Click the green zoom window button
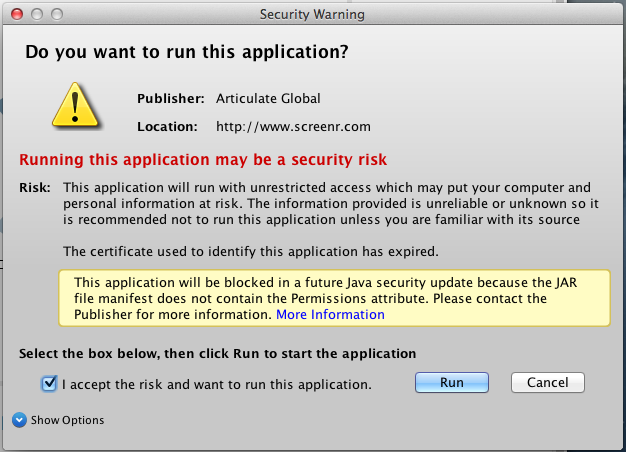This screenshot has width=626, height=452. coord(56,15)
